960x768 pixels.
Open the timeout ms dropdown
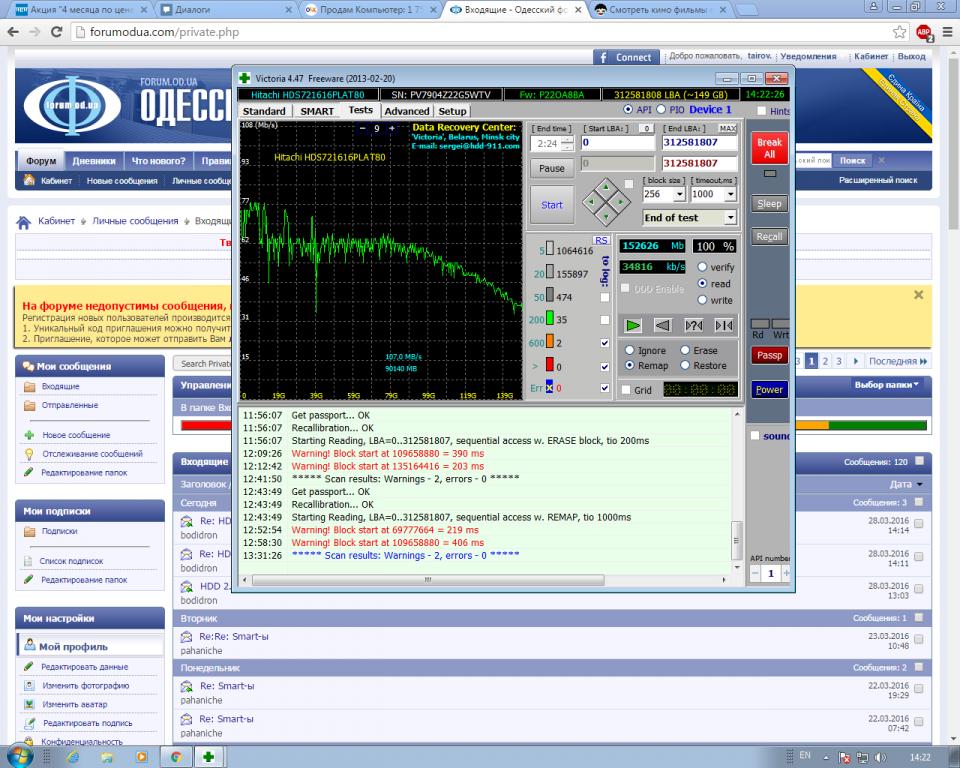pos(730,194)
